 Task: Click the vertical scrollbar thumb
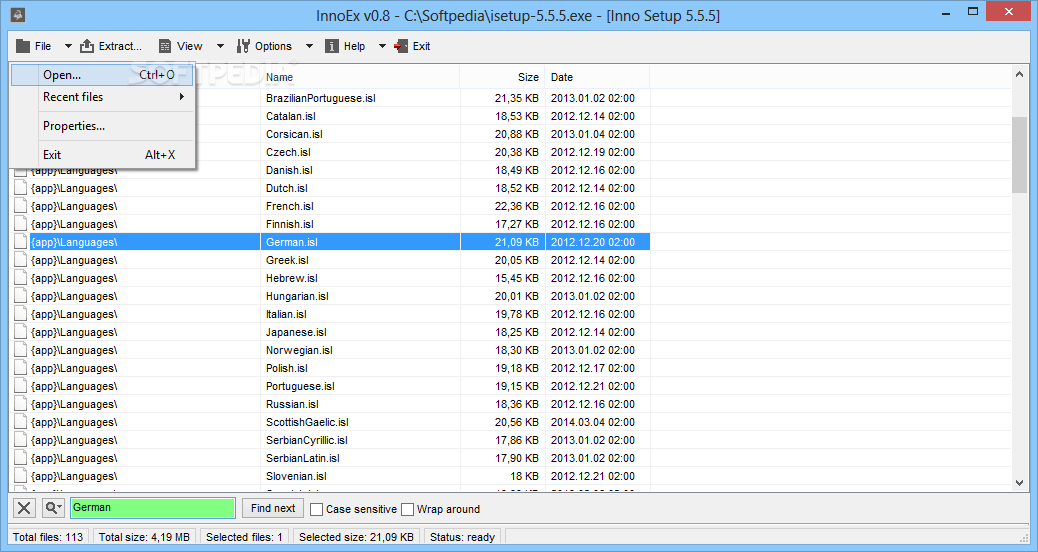[1019, 155]
